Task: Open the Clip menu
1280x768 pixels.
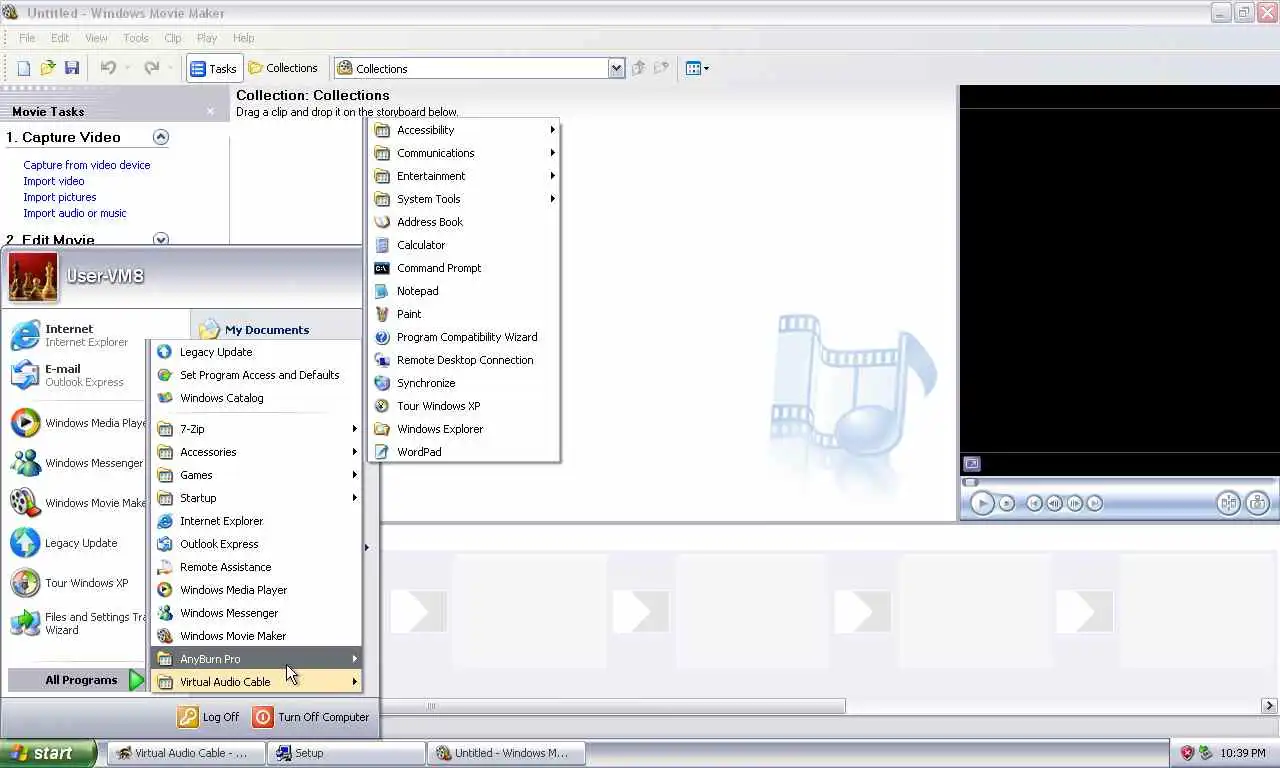Action: [173, 38]
